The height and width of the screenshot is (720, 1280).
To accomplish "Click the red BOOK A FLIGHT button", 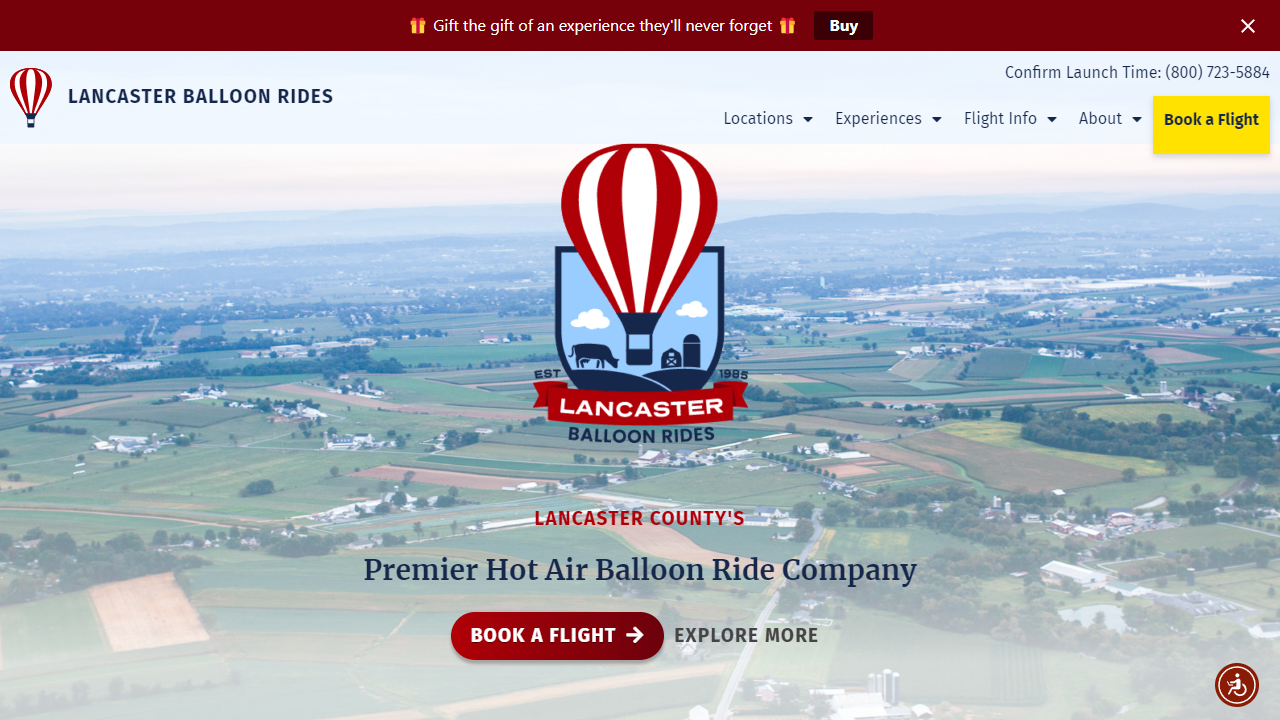I will 557,636.
